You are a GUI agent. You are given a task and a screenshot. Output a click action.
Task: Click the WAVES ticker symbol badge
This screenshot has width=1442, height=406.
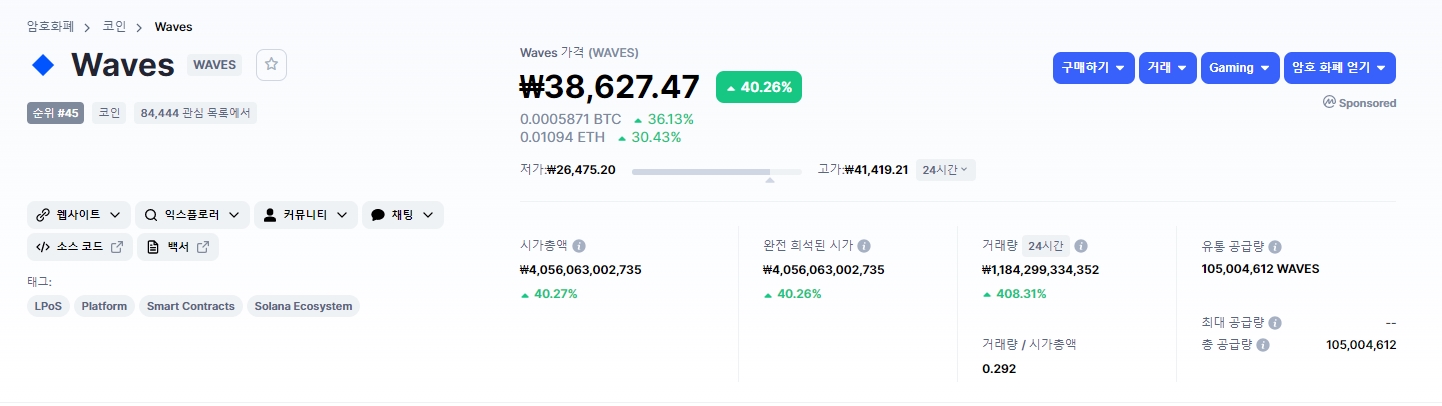point(215,65)
